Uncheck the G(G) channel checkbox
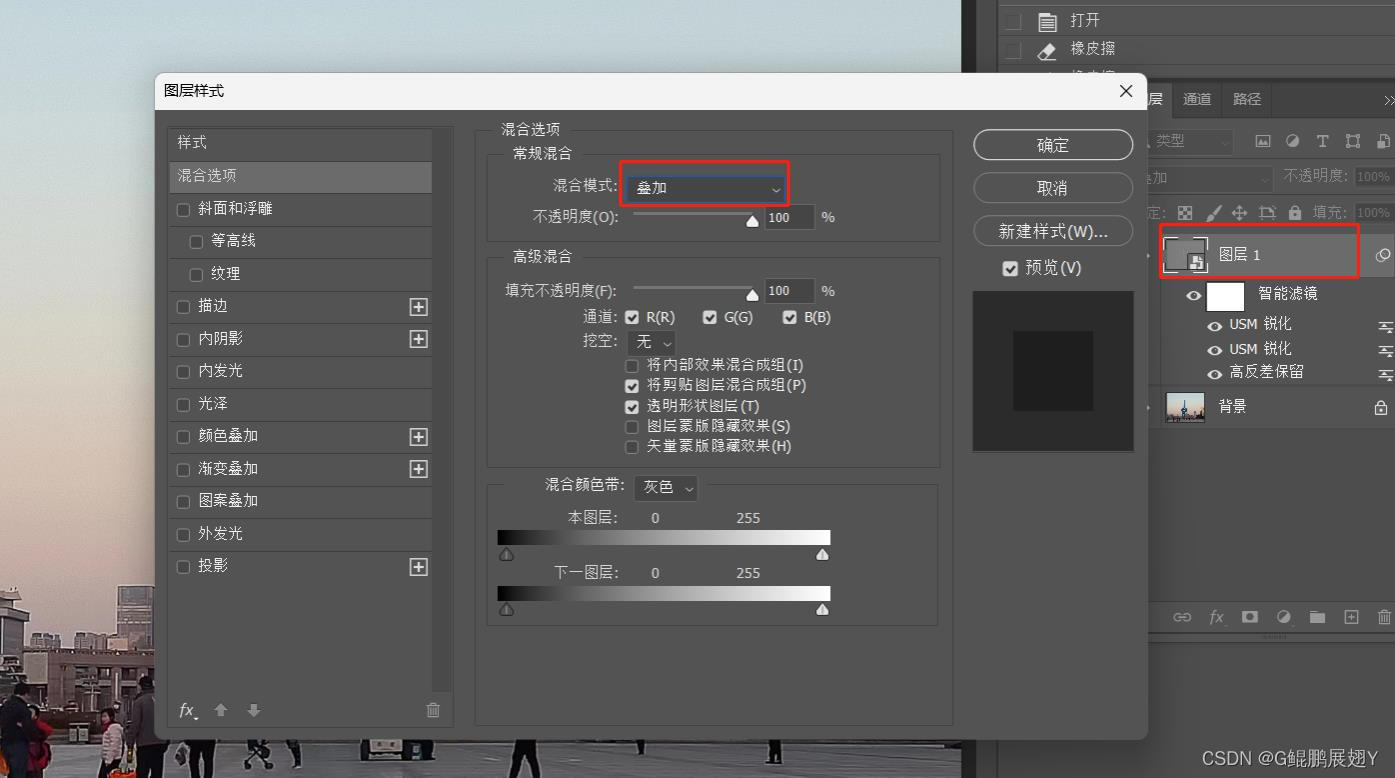This screenshot has width=1395, height=778. click(x=711, y=317)
